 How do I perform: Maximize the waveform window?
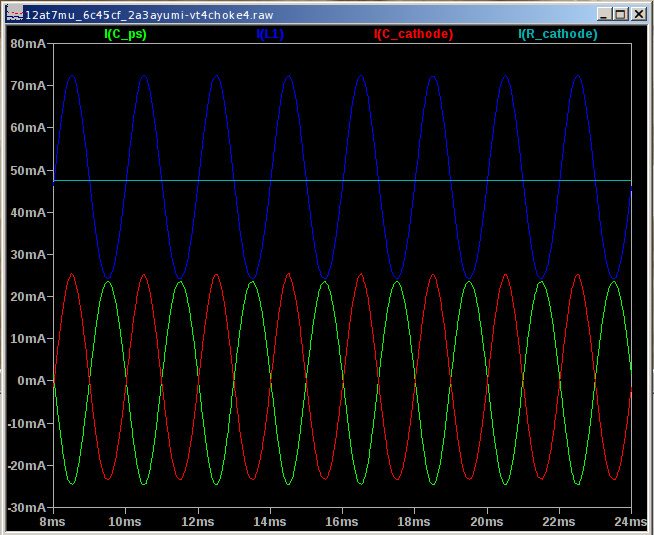coord(621,14)
